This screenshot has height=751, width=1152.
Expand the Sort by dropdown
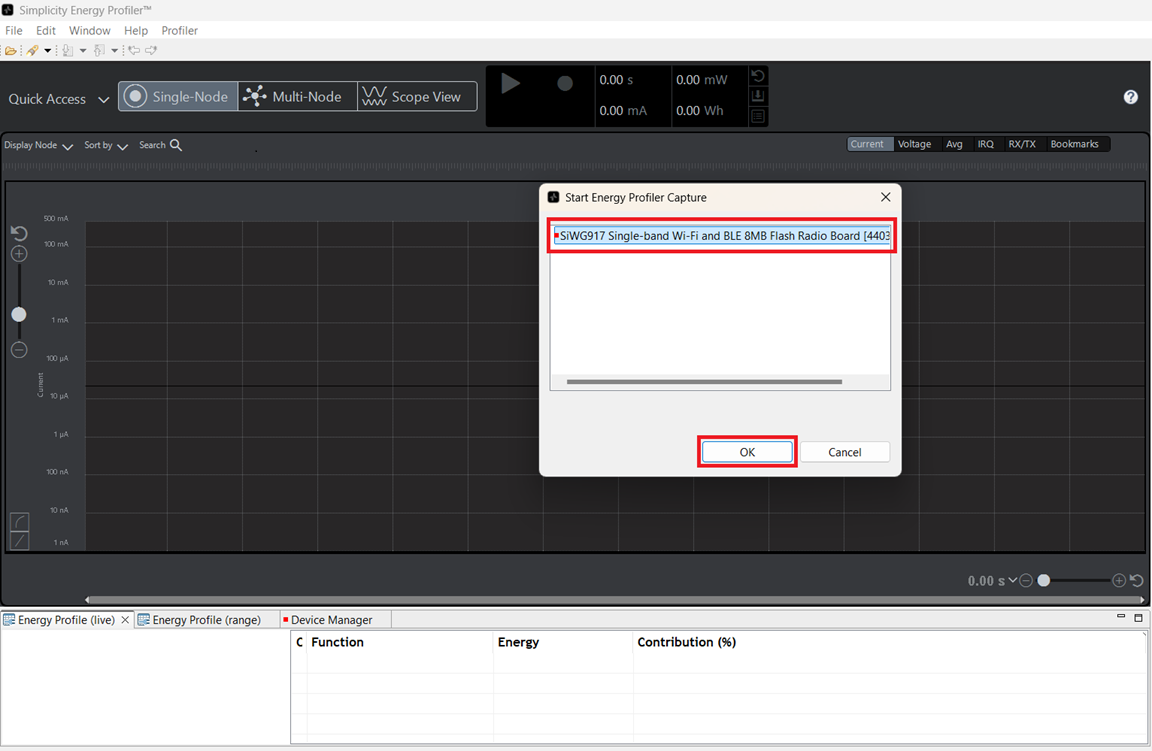(x=104, y=145)
